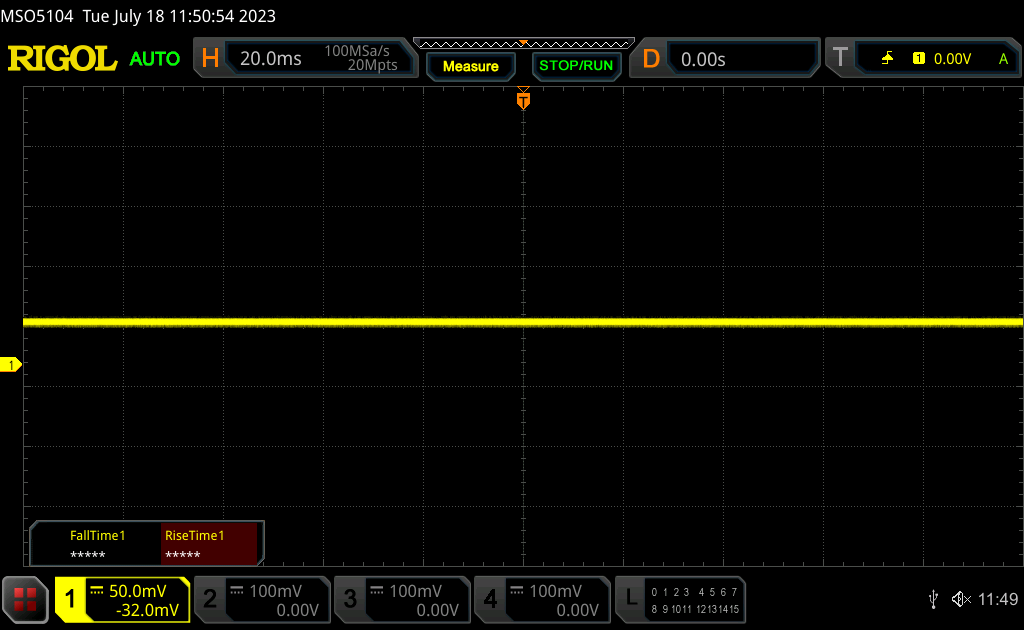Click the MSO5104 date header text
This screenshot has height=630, width=1024.
point(138,16)
